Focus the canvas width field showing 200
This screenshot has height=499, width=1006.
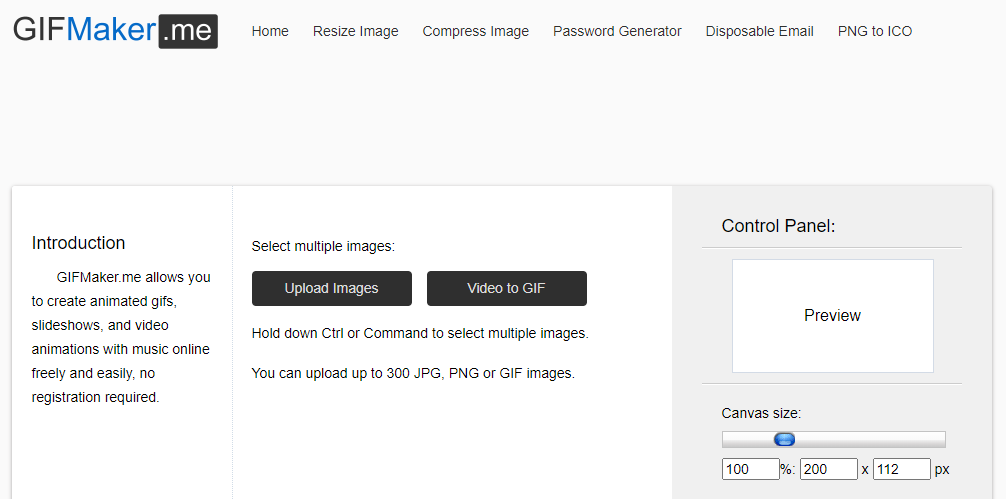tap(829, 469)
